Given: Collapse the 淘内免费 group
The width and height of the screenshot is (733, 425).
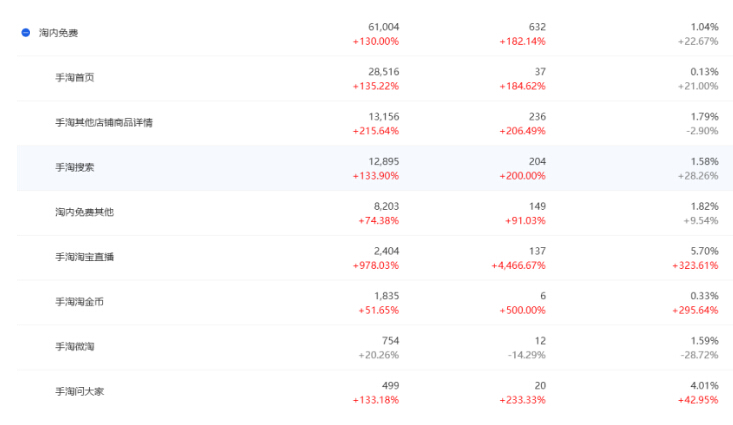Looking at the screenshot, I should [26, 33].
